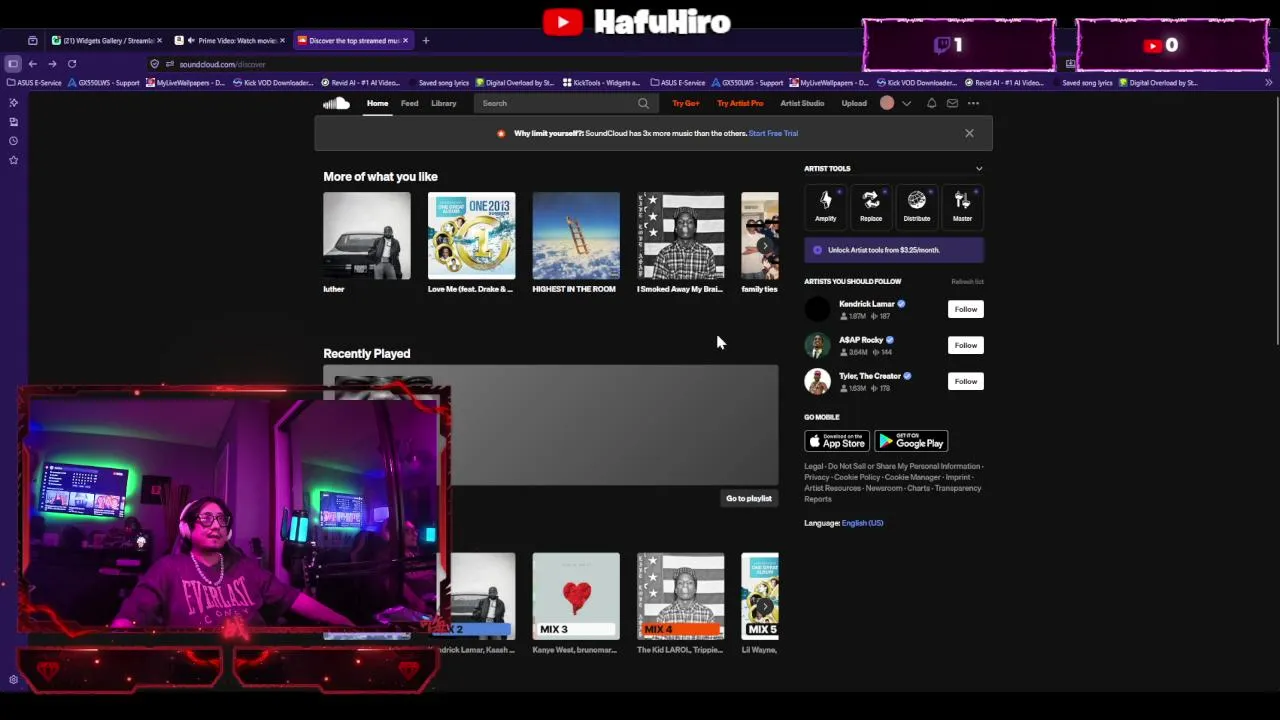This screenshot has height=720, width=1280.
Task: Click the Newsroom footer link
Action: pyautogui.click(x=884, y=488)
